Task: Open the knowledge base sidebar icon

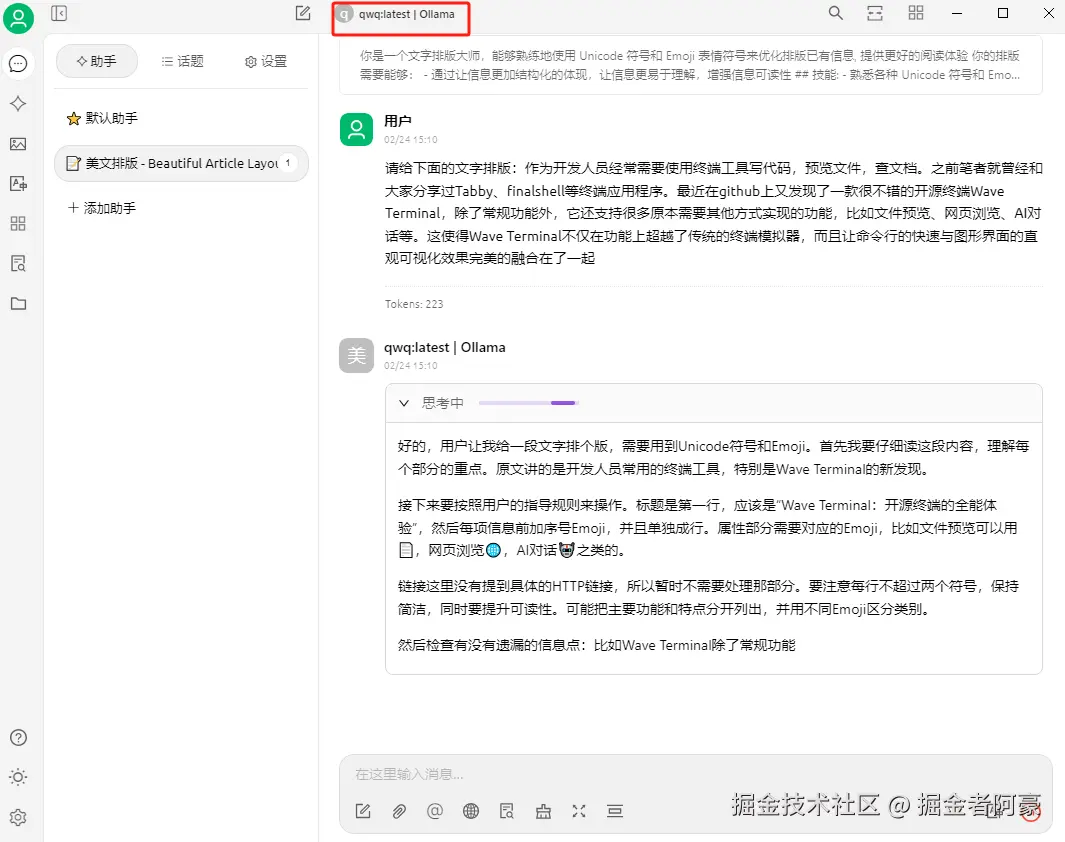Action: pyautogui.click(x=18, y=263)
